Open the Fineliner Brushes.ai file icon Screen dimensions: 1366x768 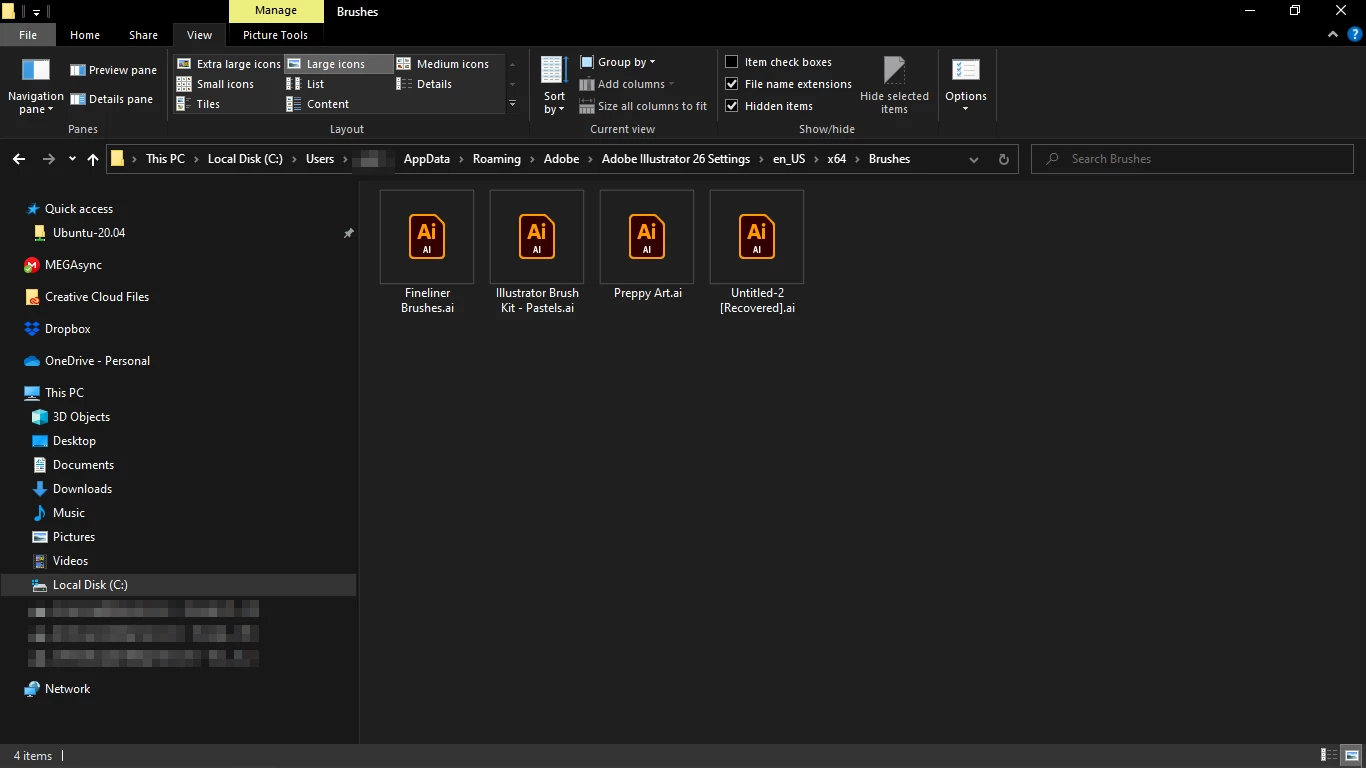tap(427, 237)
